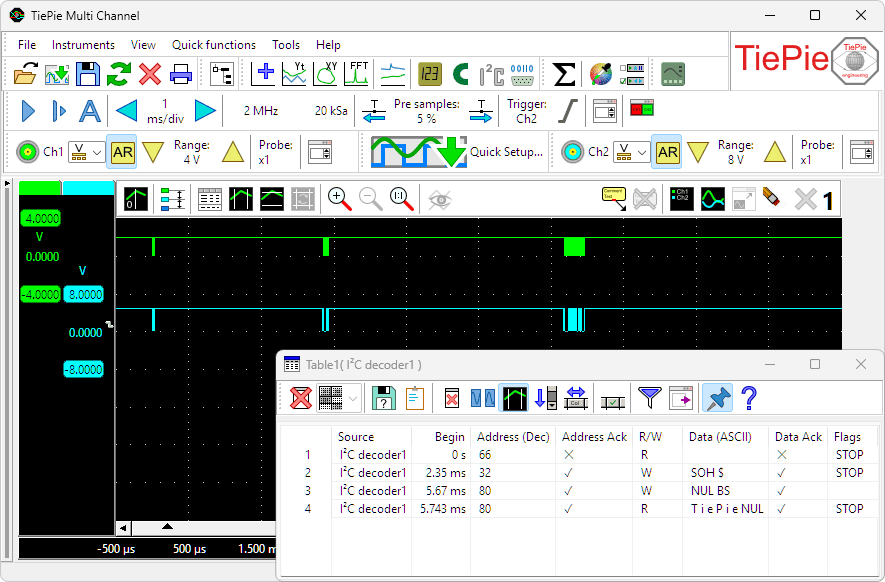Screen dimensions: 885x582
Task: Toggle Ch1 channel enable indicator
Action: tap(27, 152)
